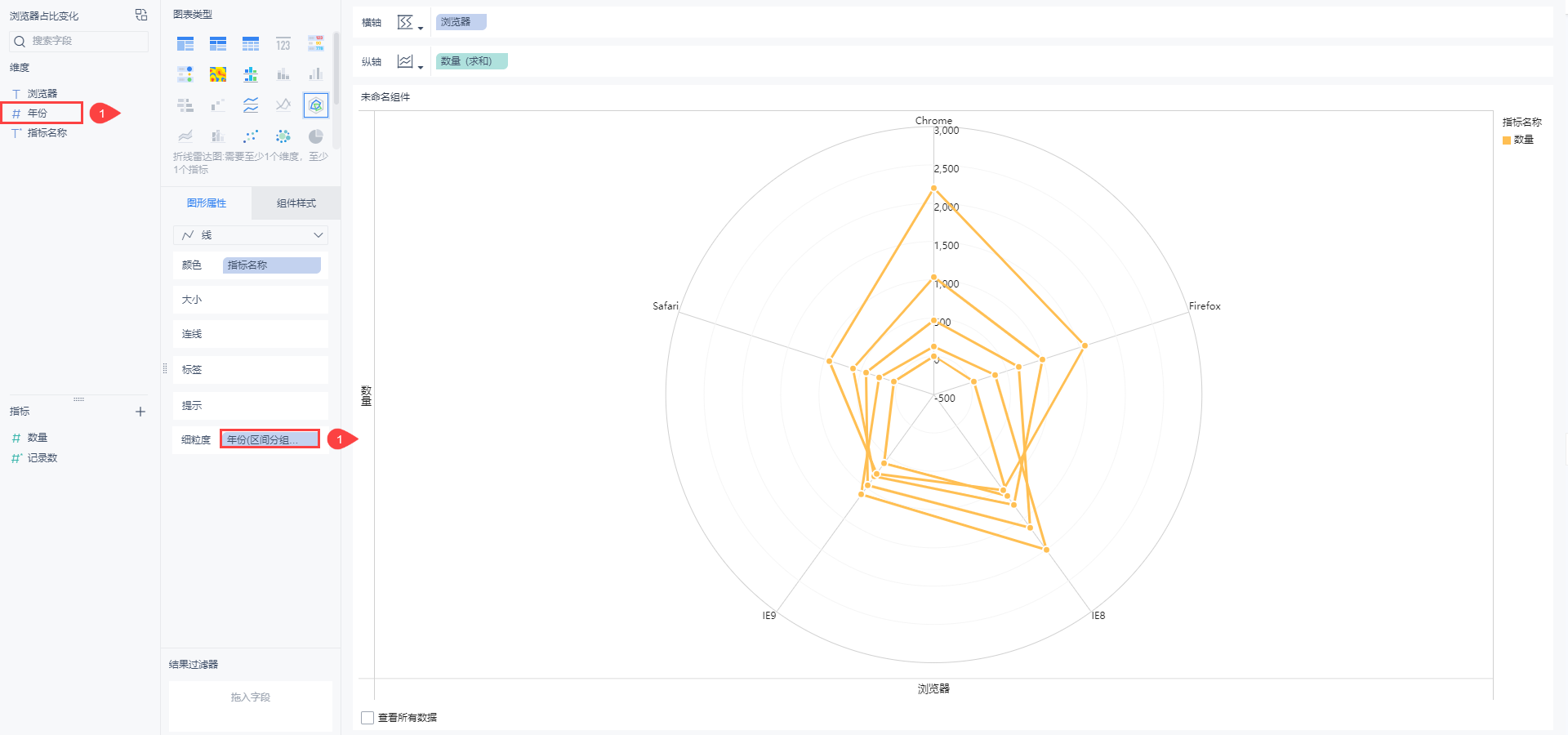Click the 年份(区间分组) granularity field
Screen dimensions: 1568x735
click(269, 439)
